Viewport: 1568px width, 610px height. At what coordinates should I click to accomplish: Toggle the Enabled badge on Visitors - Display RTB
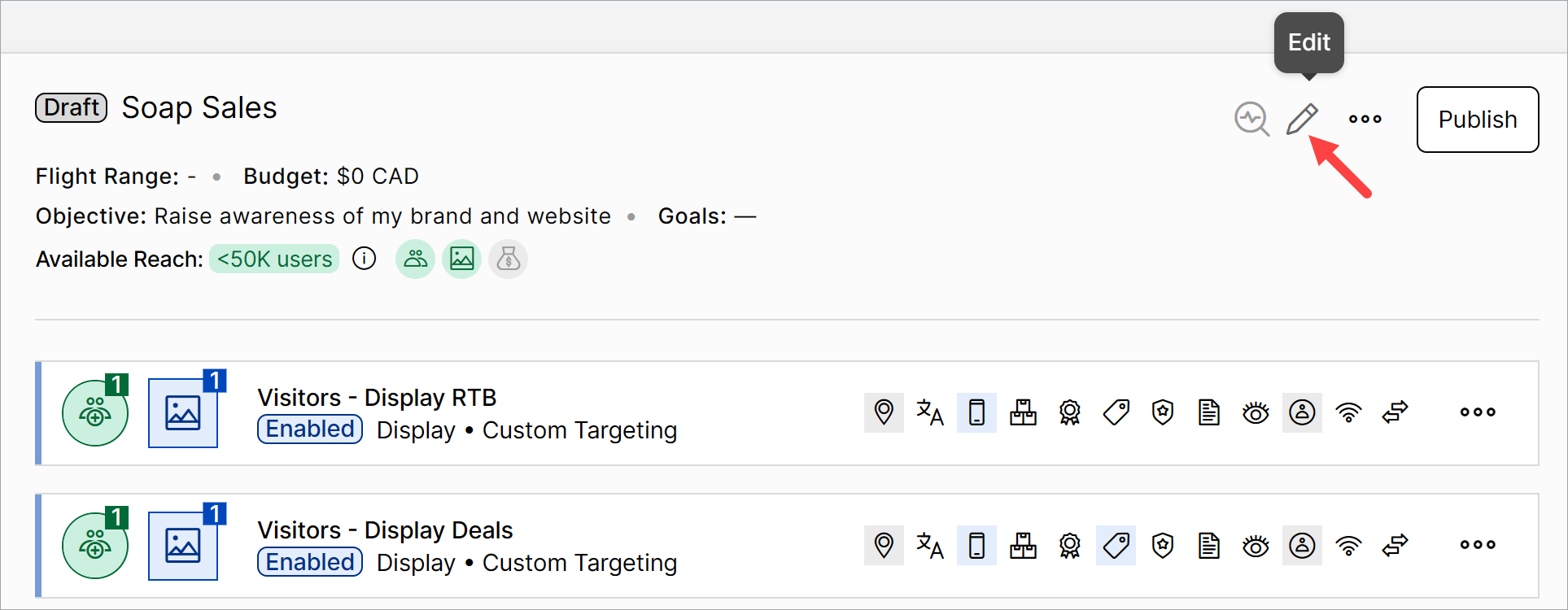(x=310, y=429)
